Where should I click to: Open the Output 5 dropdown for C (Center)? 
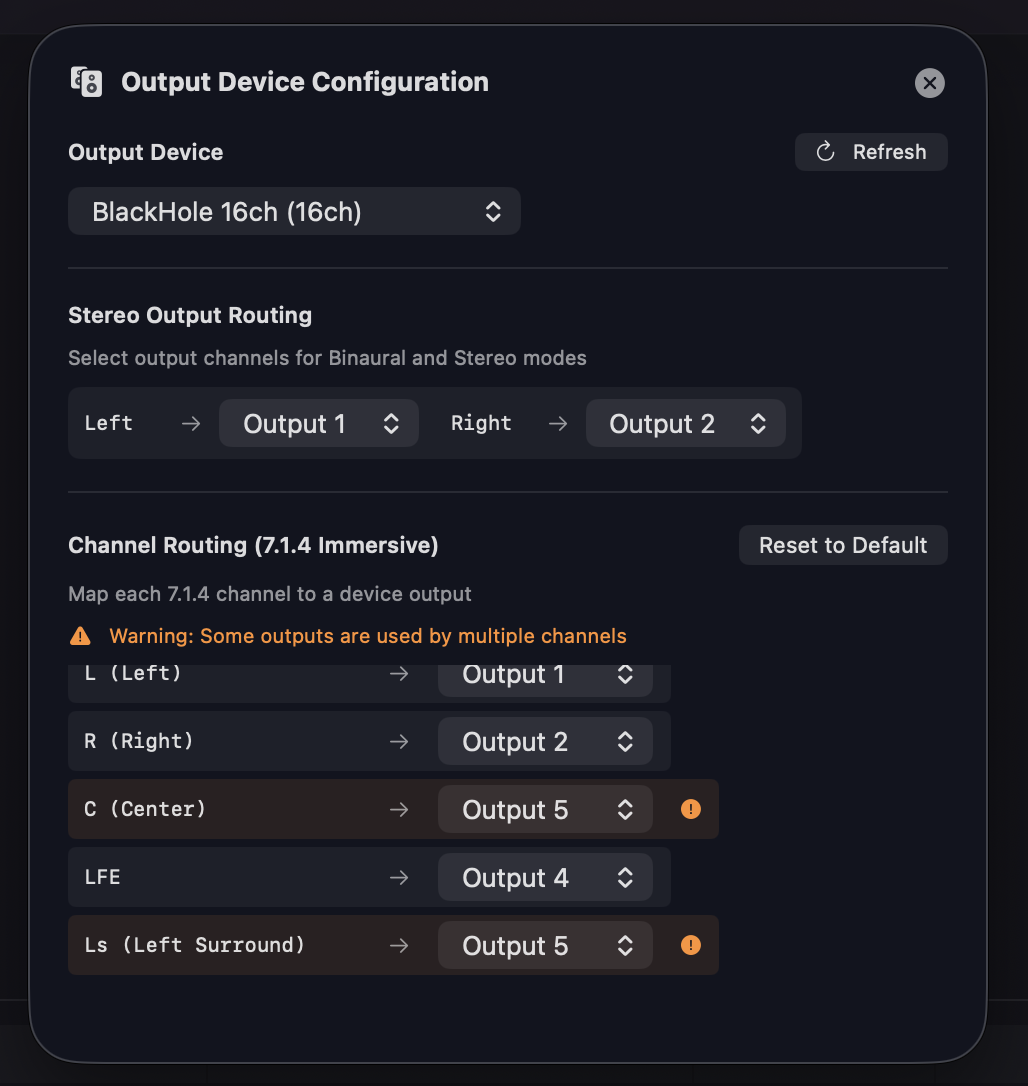pyautogui.click(x=545, y=809)
